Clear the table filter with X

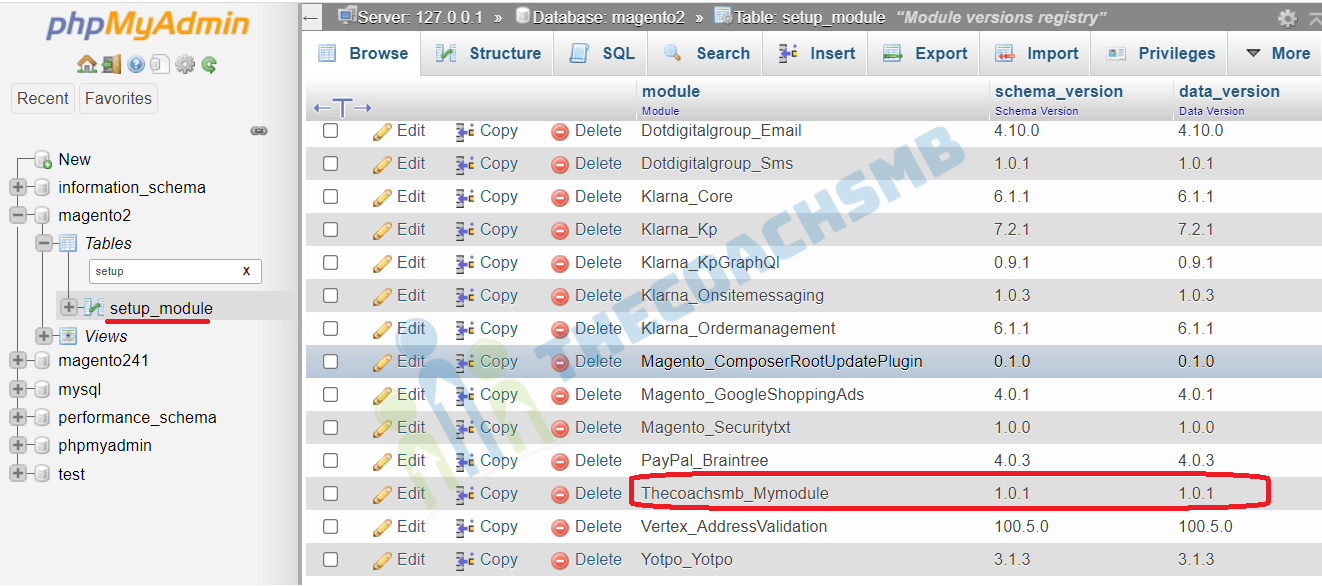(246, 271)
